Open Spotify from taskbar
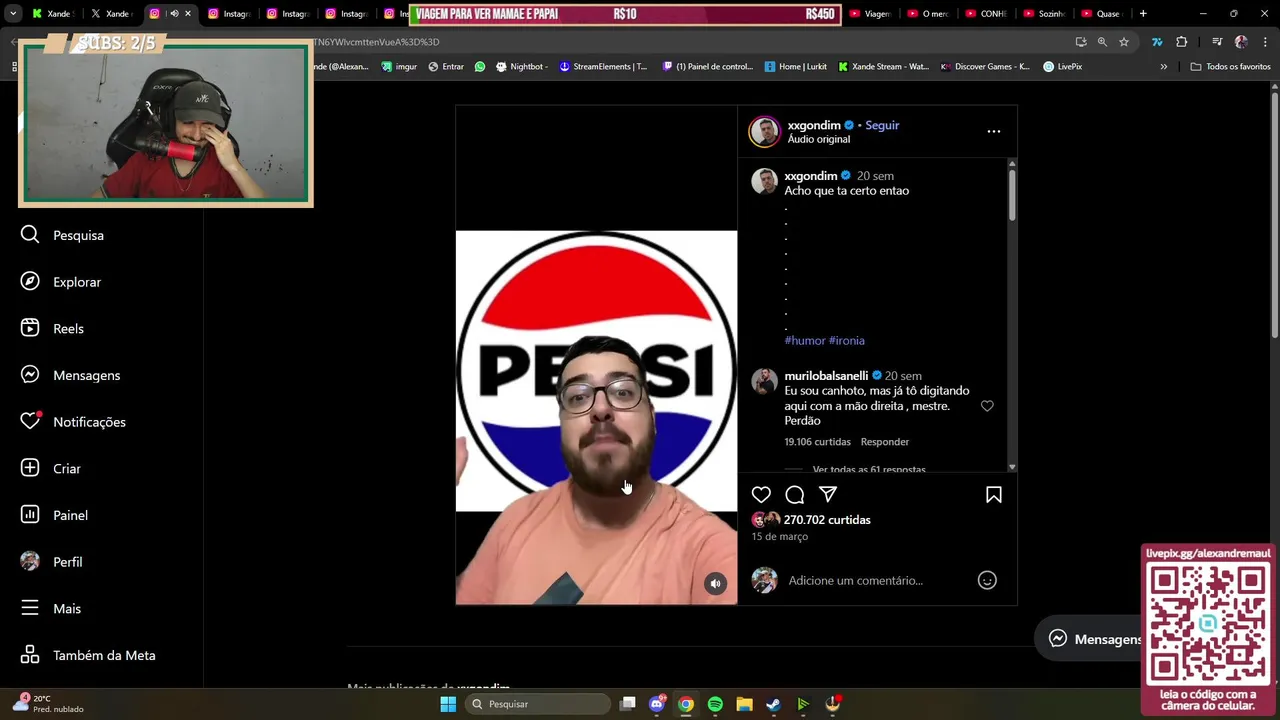This screenshot has width=1280, height=720. [x=715, y=704]
